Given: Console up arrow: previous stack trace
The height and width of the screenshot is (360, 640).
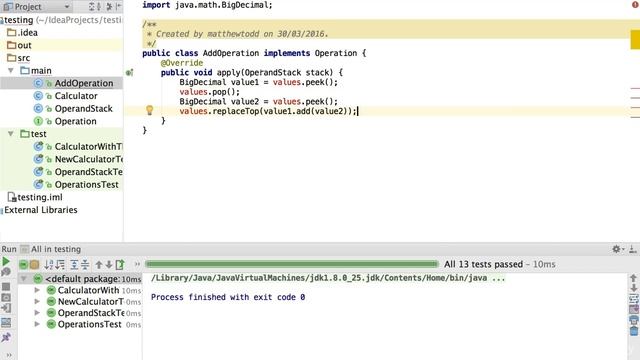Looking at the screenshot, I should click(x=633, y=278).
